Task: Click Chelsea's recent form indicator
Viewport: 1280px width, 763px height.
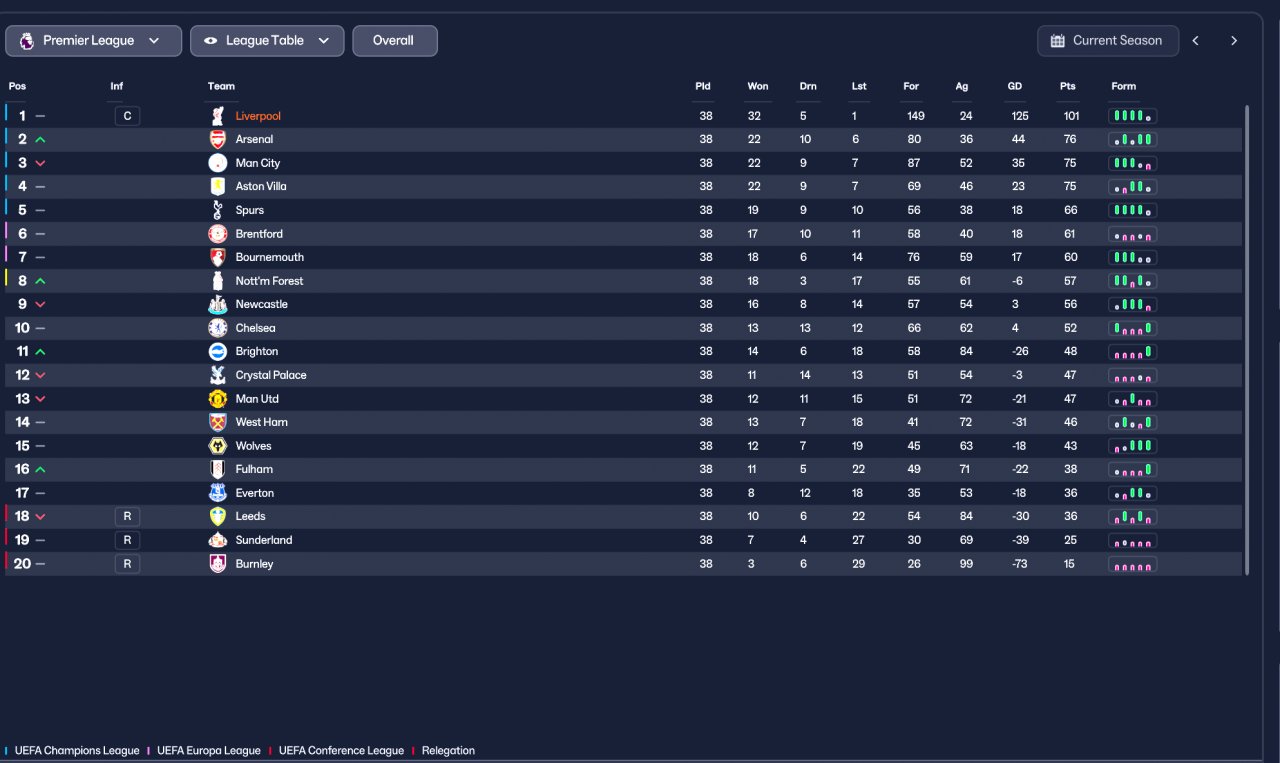Action: [1133, 328]
